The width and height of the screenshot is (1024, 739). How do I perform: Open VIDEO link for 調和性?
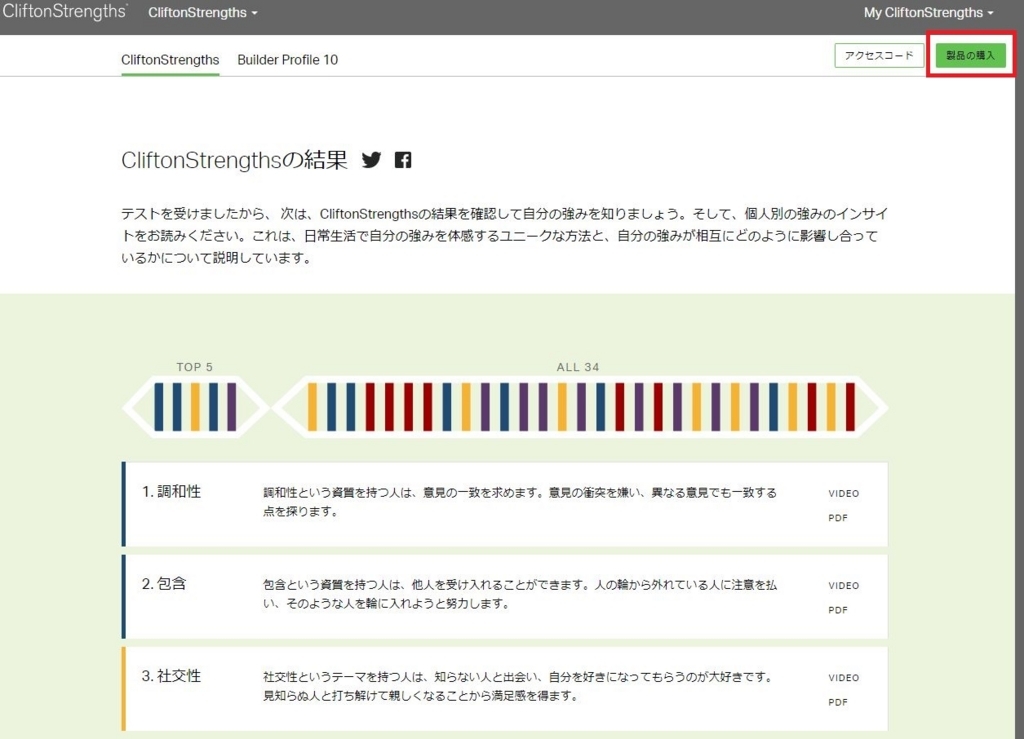(844, 494)
